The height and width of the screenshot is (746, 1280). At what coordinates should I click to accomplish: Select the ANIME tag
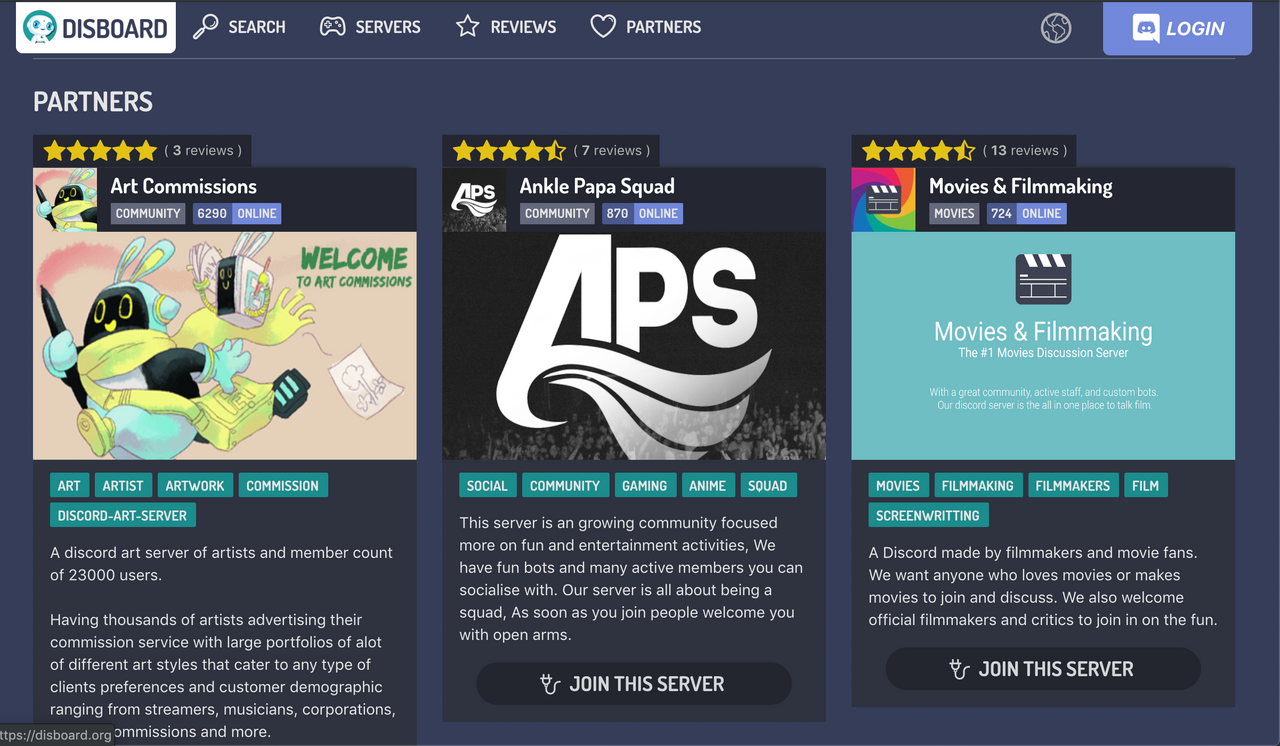pyautogui.click(x=708, y=486)
